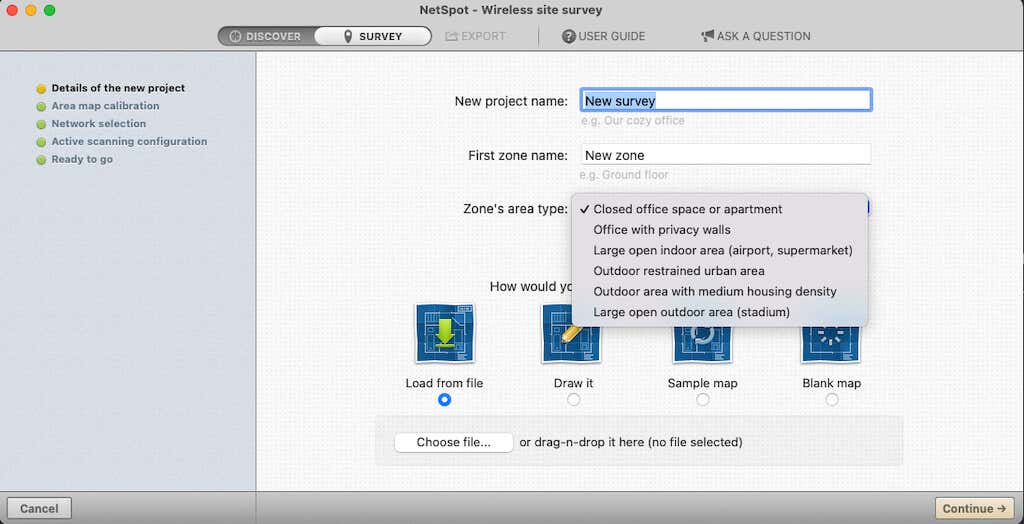Choose the Load from file radio button
Screen dimensions: 1024x524
(445, 400)
